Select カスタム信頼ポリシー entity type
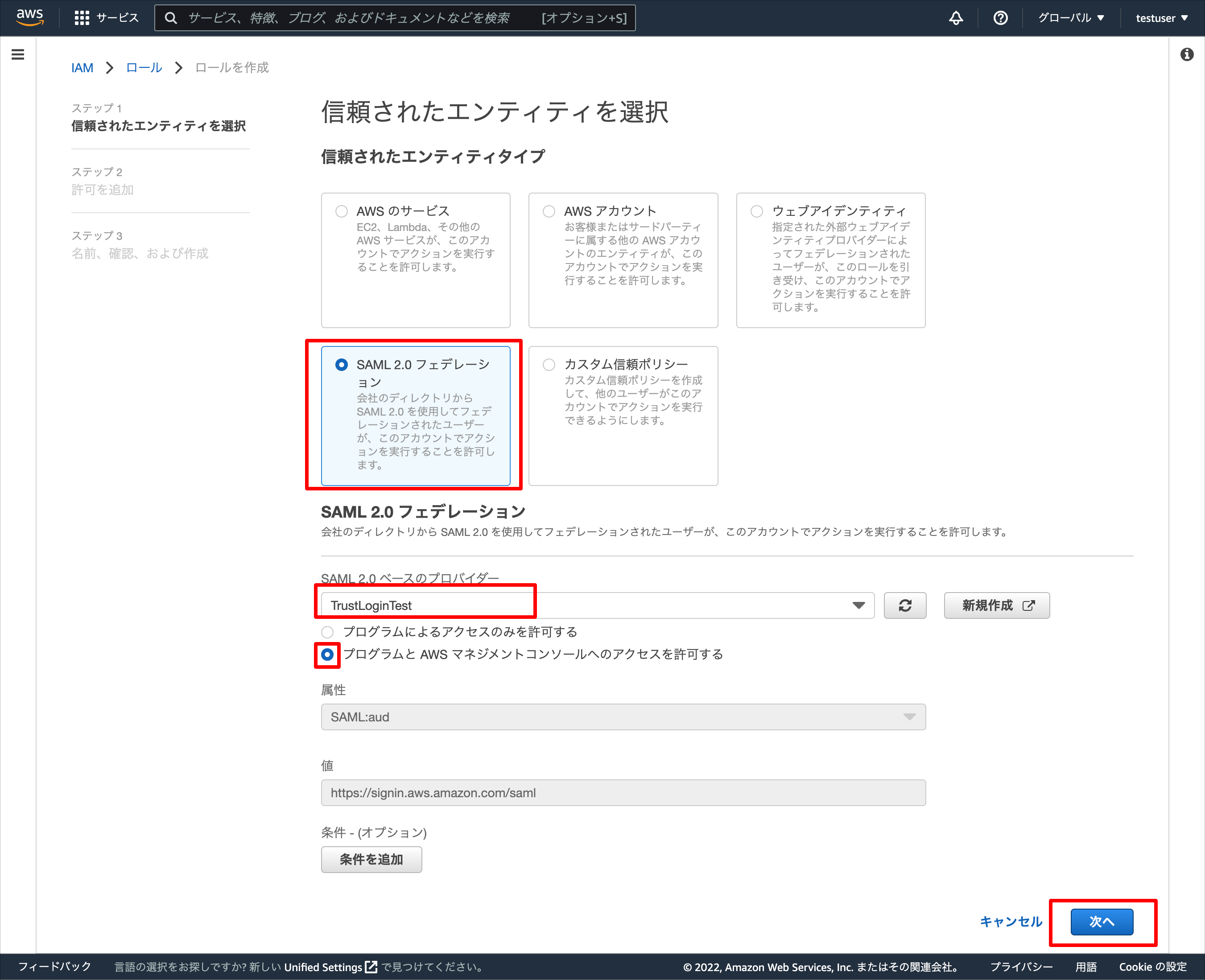The height and width of the screenshot is (980, 1205). [623, 416]
